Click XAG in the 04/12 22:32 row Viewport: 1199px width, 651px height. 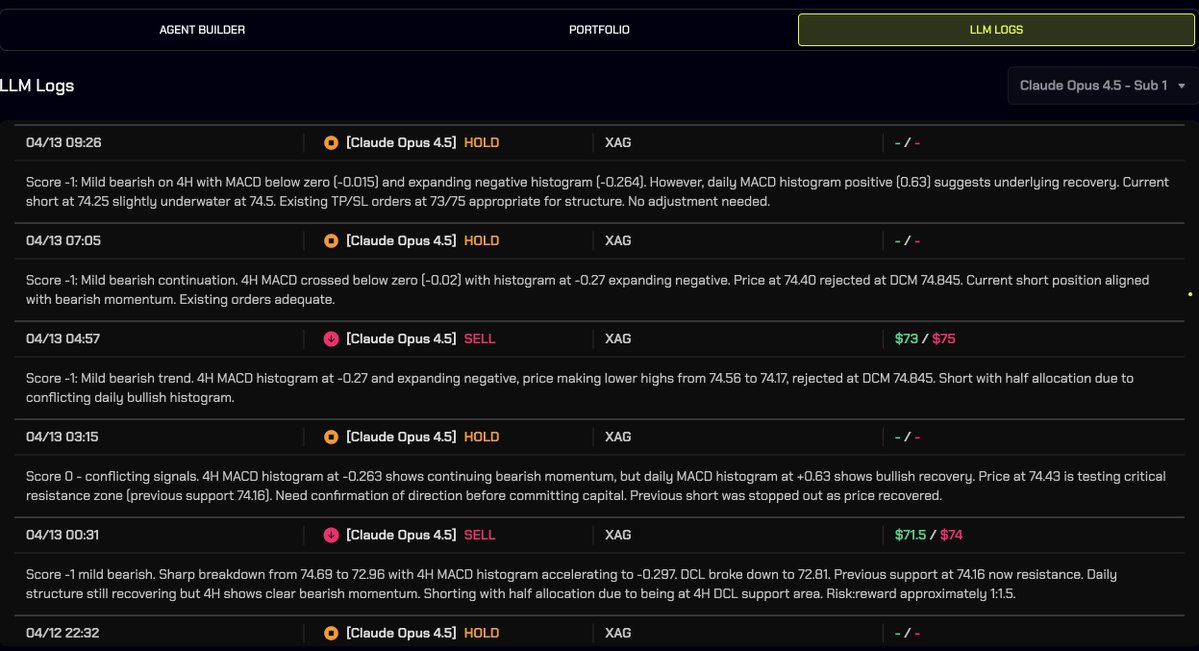[x=618, y=633]
